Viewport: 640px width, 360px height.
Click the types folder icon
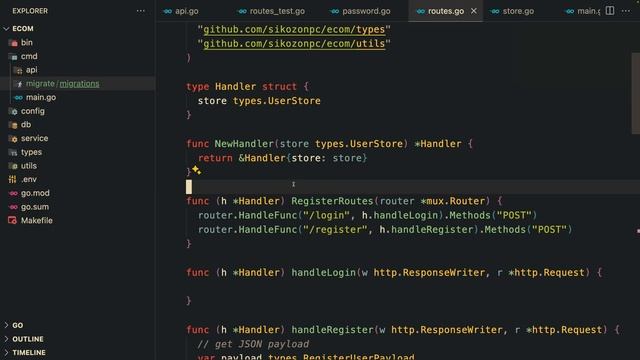coord(13,152)
